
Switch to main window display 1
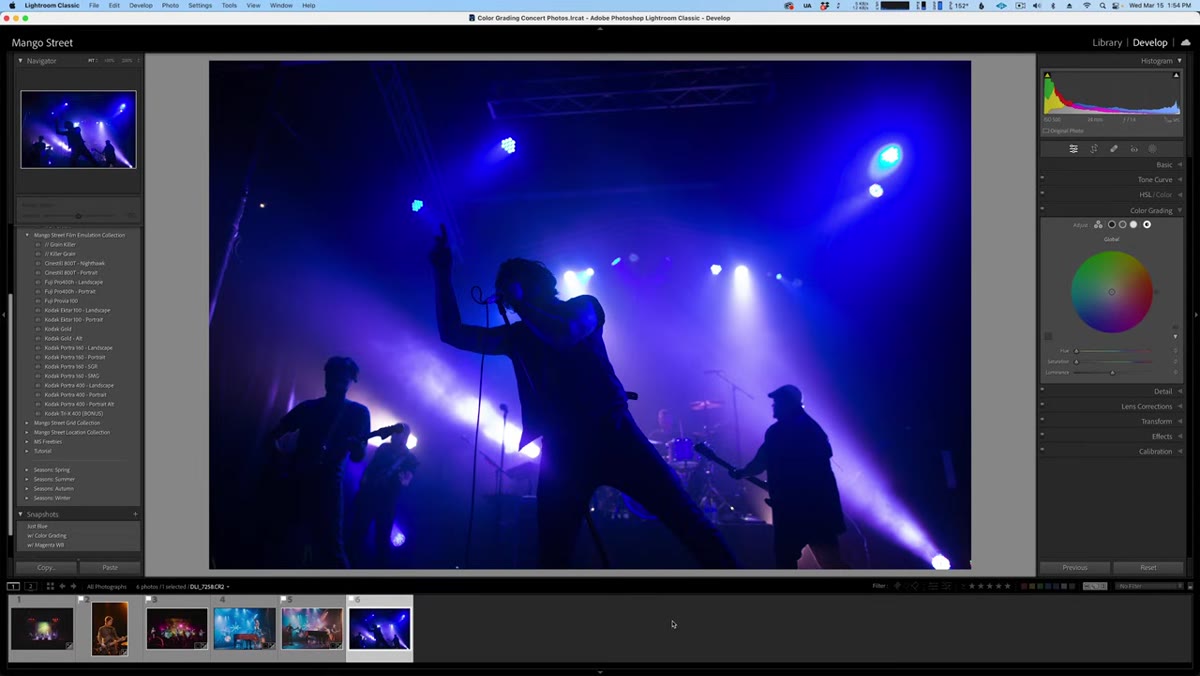13,586
